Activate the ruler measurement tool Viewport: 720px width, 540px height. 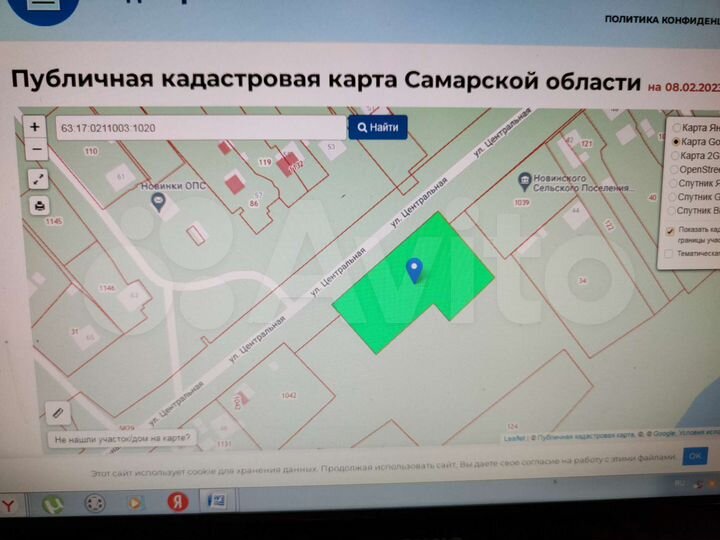pyautogui.click(x=57, y=412)
